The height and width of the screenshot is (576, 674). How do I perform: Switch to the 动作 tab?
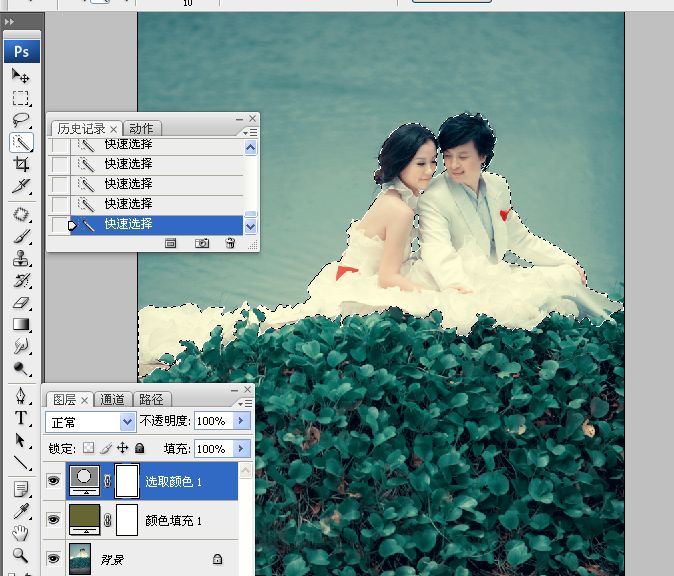click(142, 129)
